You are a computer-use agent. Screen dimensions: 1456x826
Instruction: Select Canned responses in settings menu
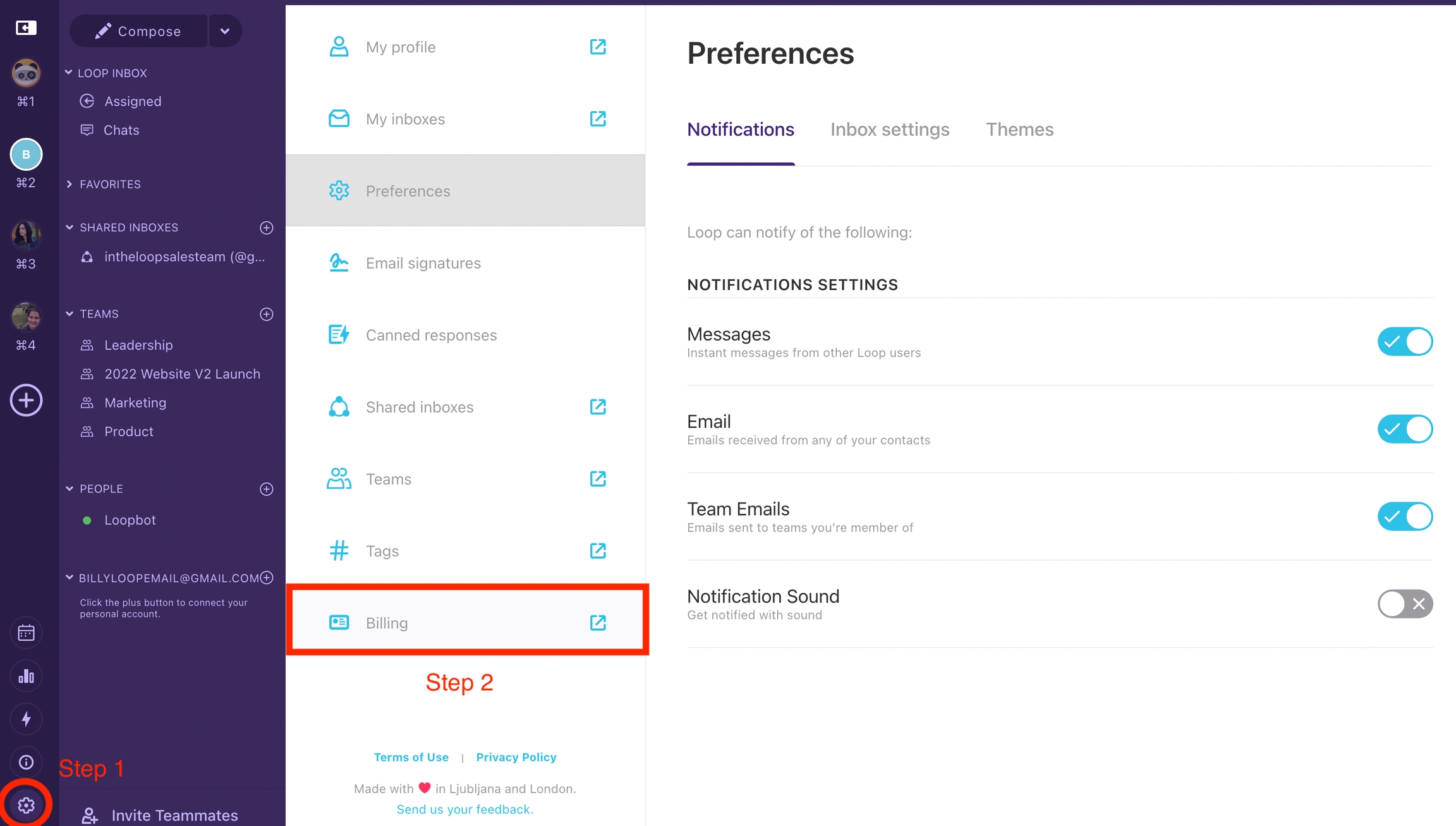coord(431,335)
